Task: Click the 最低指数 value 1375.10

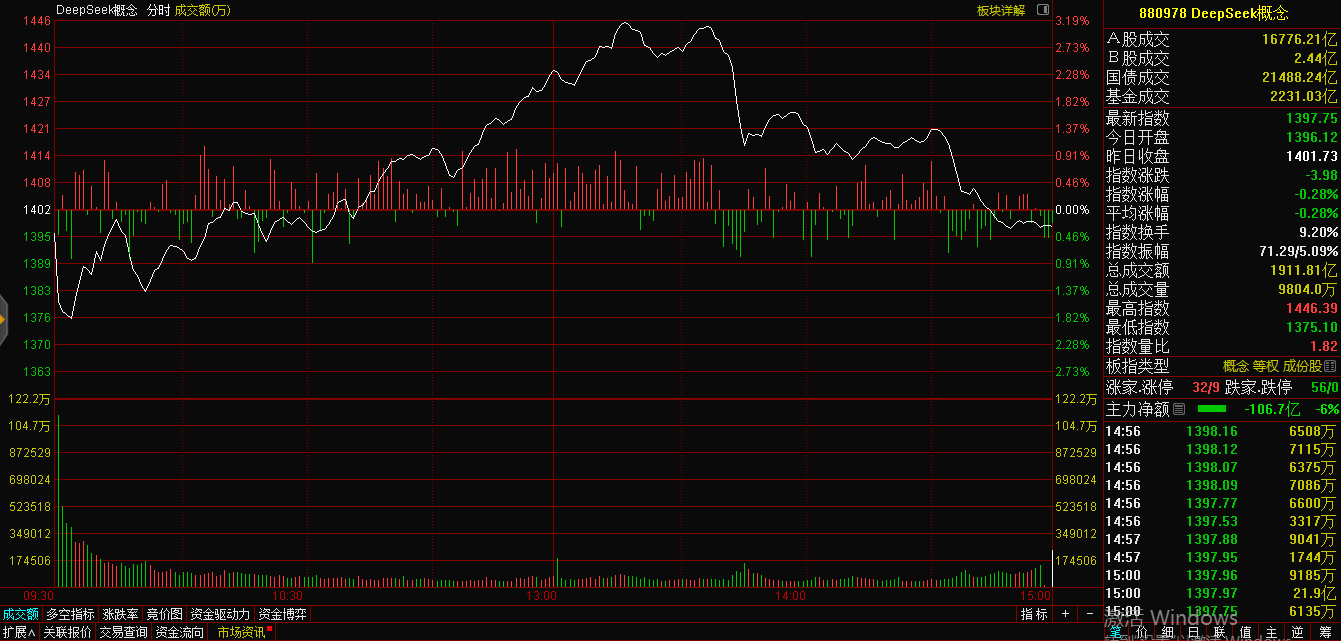Action: (x=1312, y=327)
